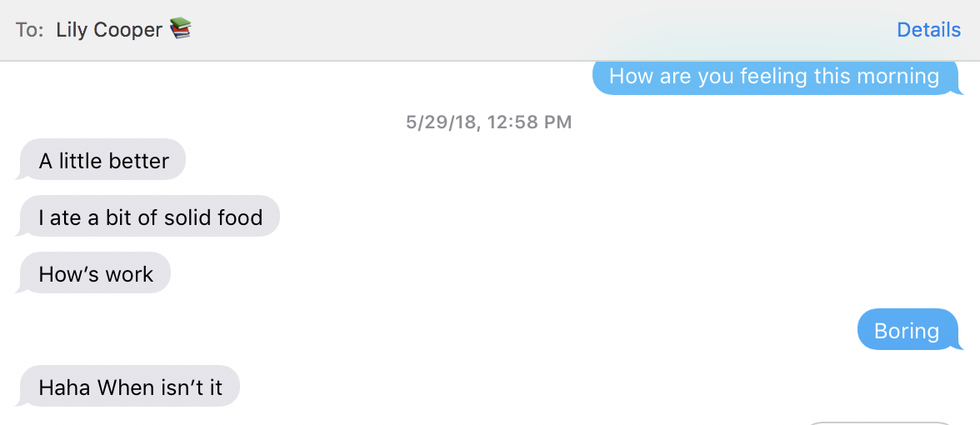Open the conversation Details

pos(928,30)
